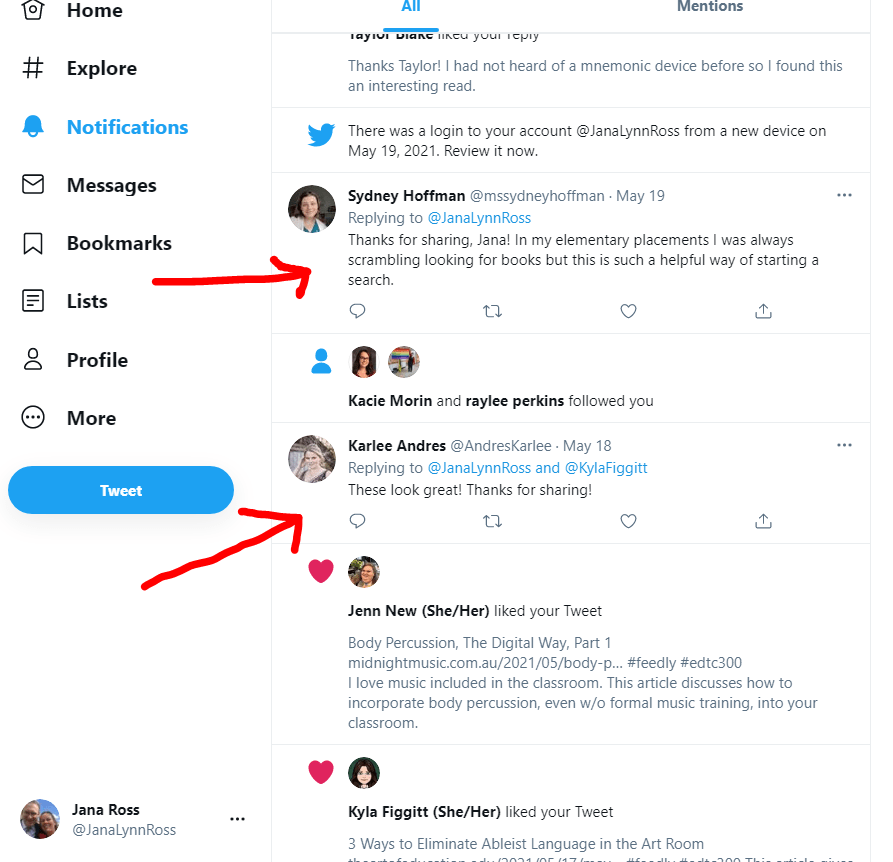This screenshot has height=862, width=893.
Task: Share Karlee Andres' tweet
Action: coord(763,521)
